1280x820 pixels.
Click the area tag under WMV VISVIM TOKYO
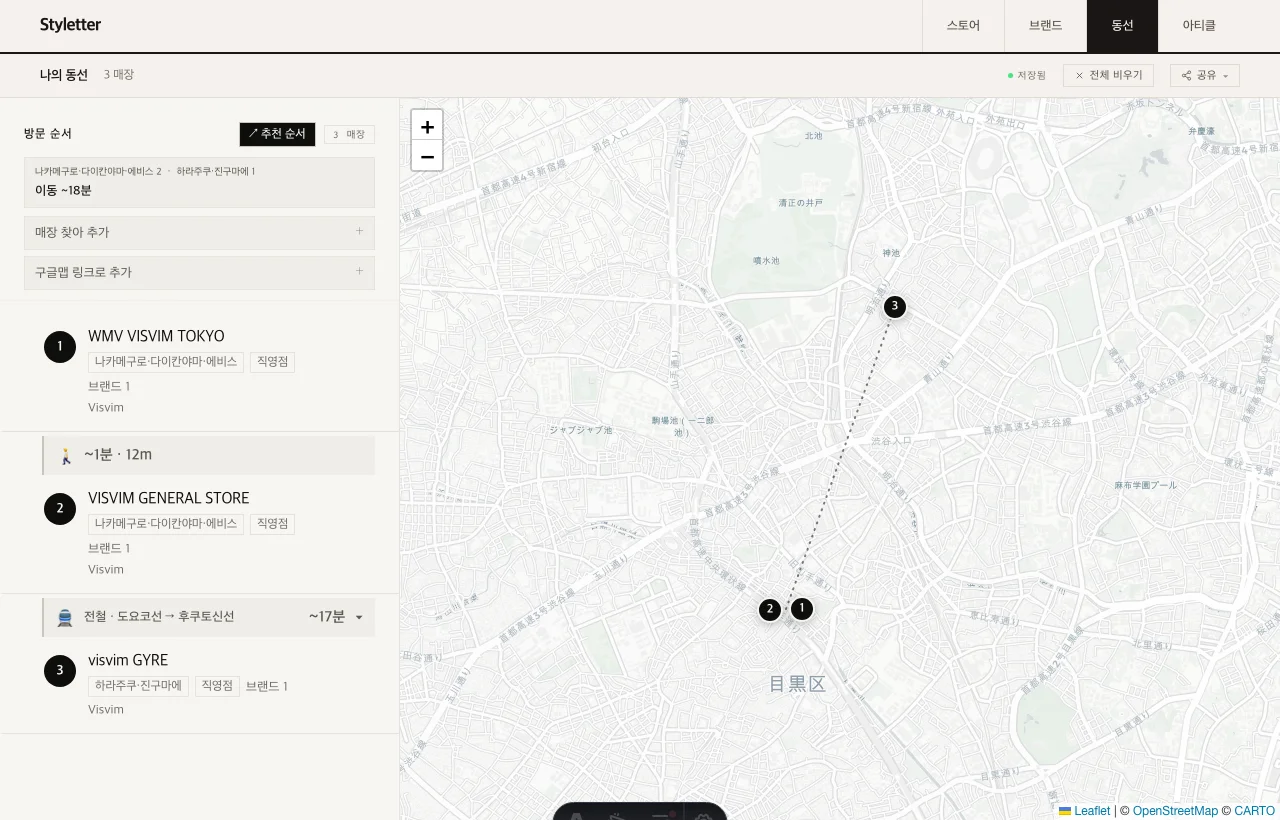[166, 362]
